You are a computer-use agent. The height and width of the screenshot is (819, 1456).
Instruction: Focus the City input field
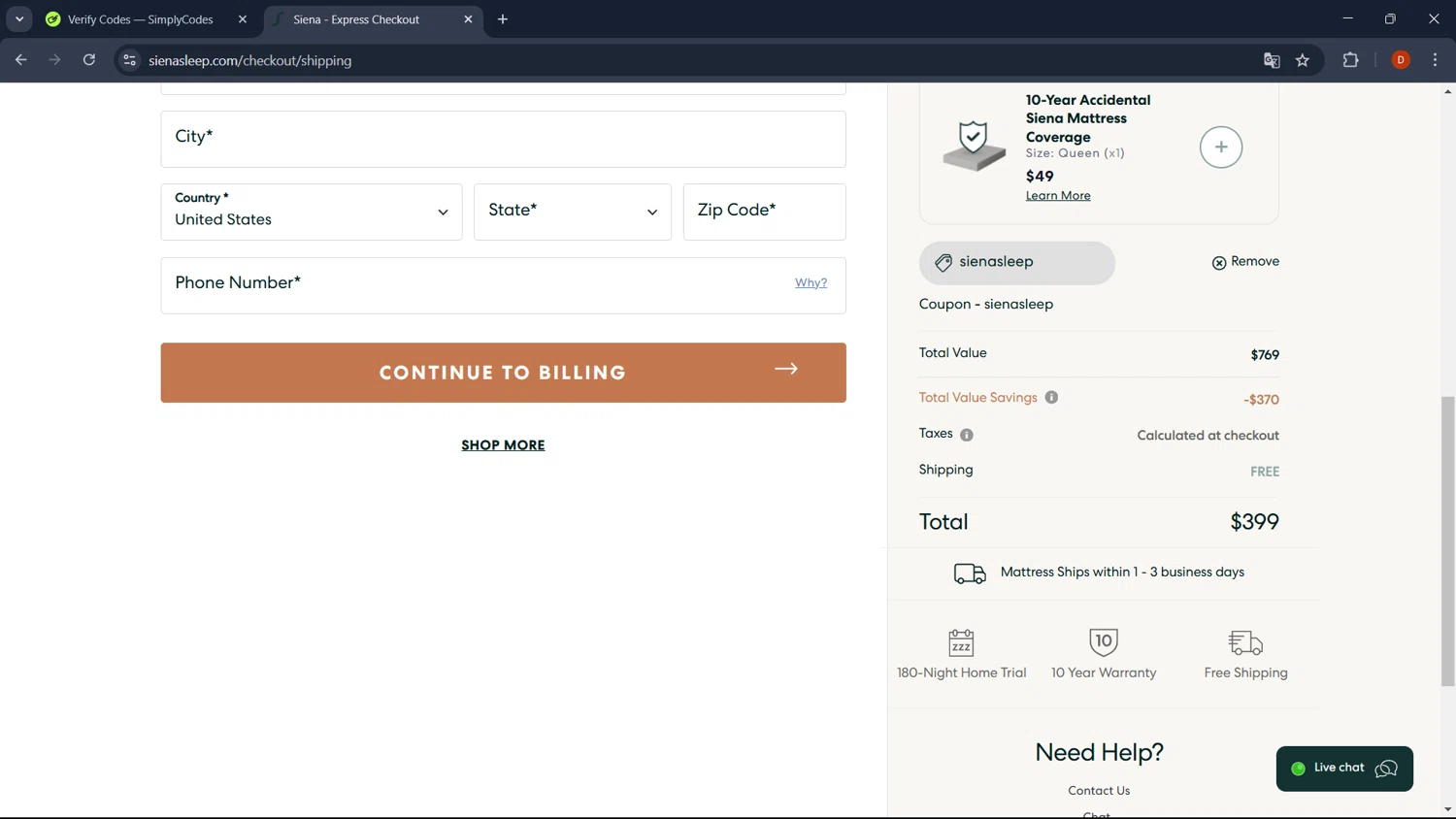click(x=503, y=139)
